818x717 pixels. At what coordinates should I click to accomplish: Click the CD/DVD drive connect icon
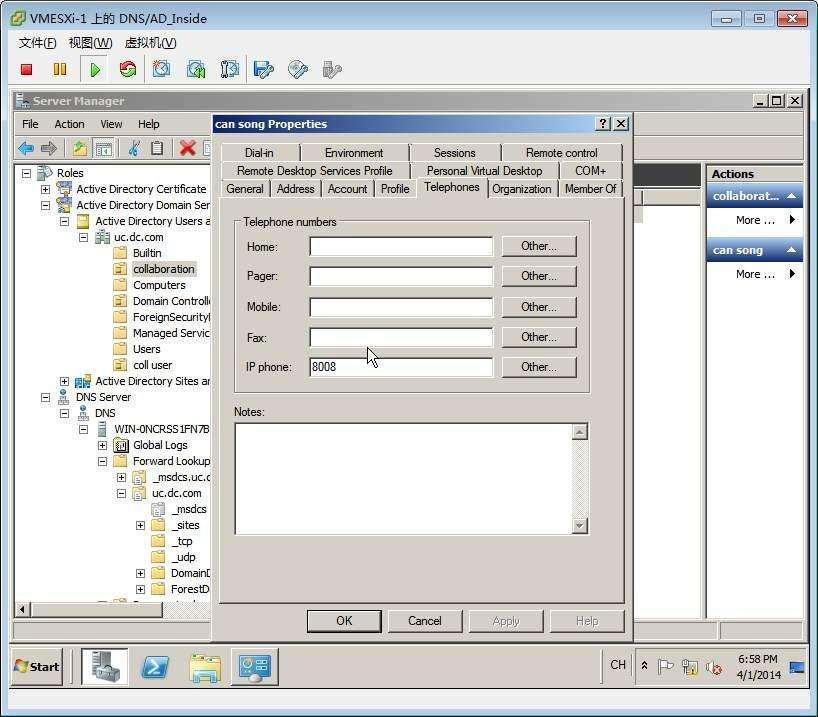pos(298,69)
